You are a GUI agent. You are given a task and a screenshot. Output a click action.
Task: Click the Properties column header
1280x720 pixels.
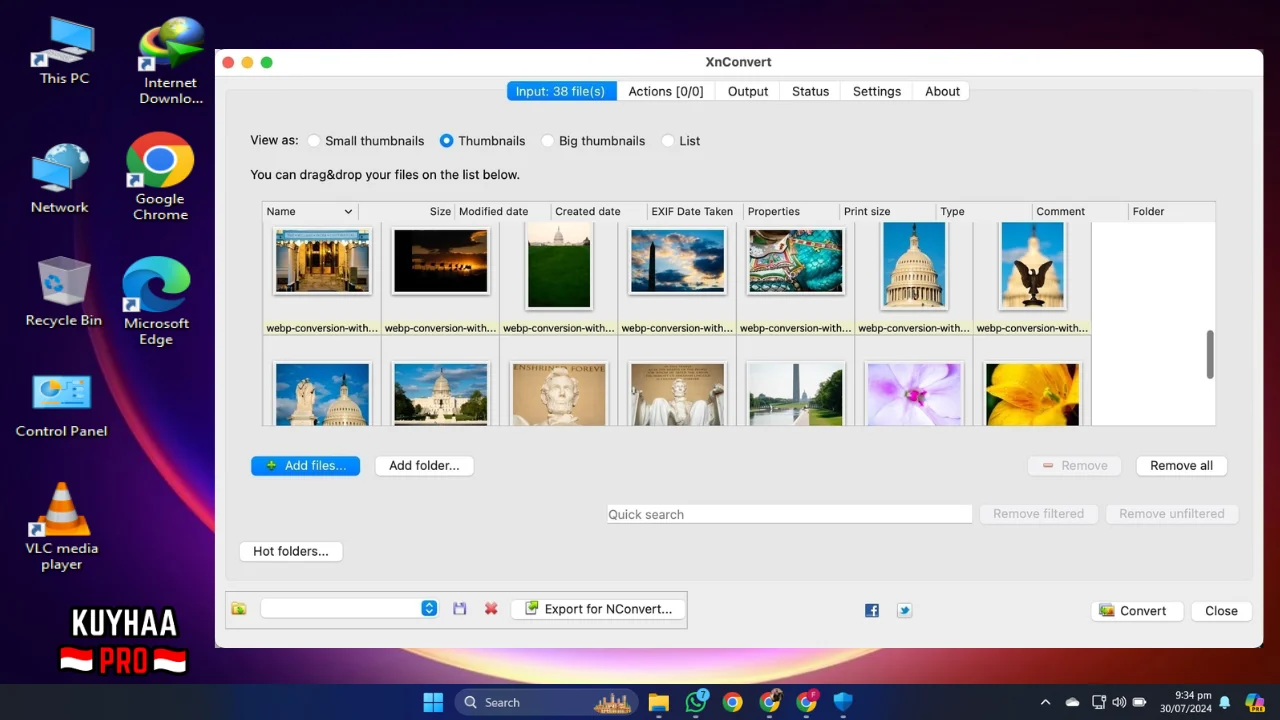(790, 212)
